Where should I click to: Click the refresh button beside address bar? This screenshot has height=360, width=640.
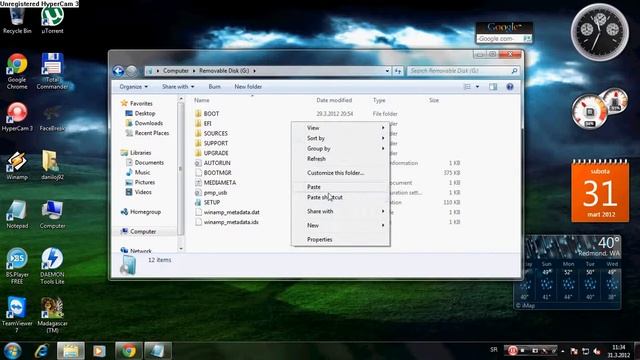[x=398, y=71]
